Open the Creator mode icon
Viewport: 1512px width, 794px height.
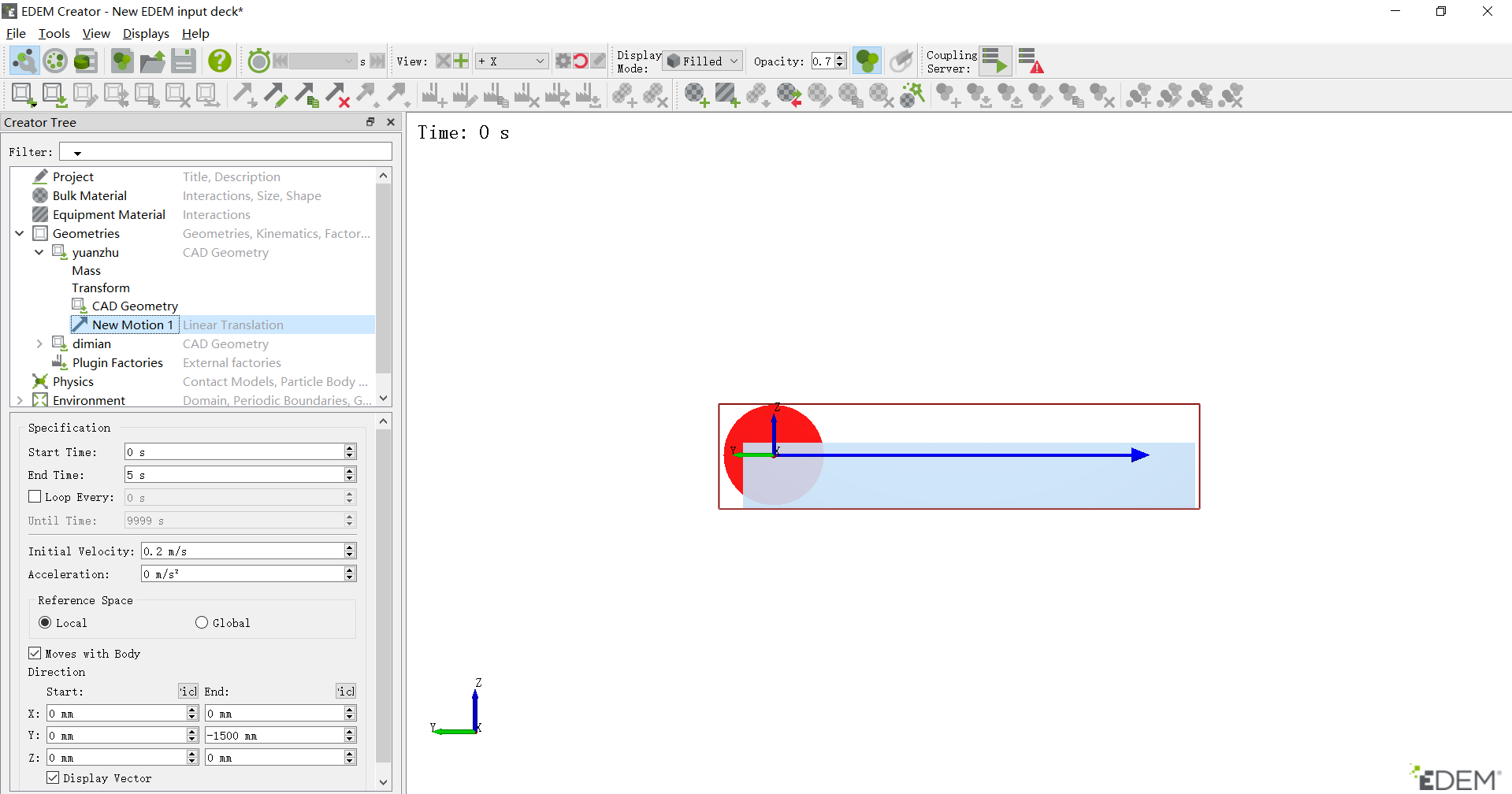[24, 61]
